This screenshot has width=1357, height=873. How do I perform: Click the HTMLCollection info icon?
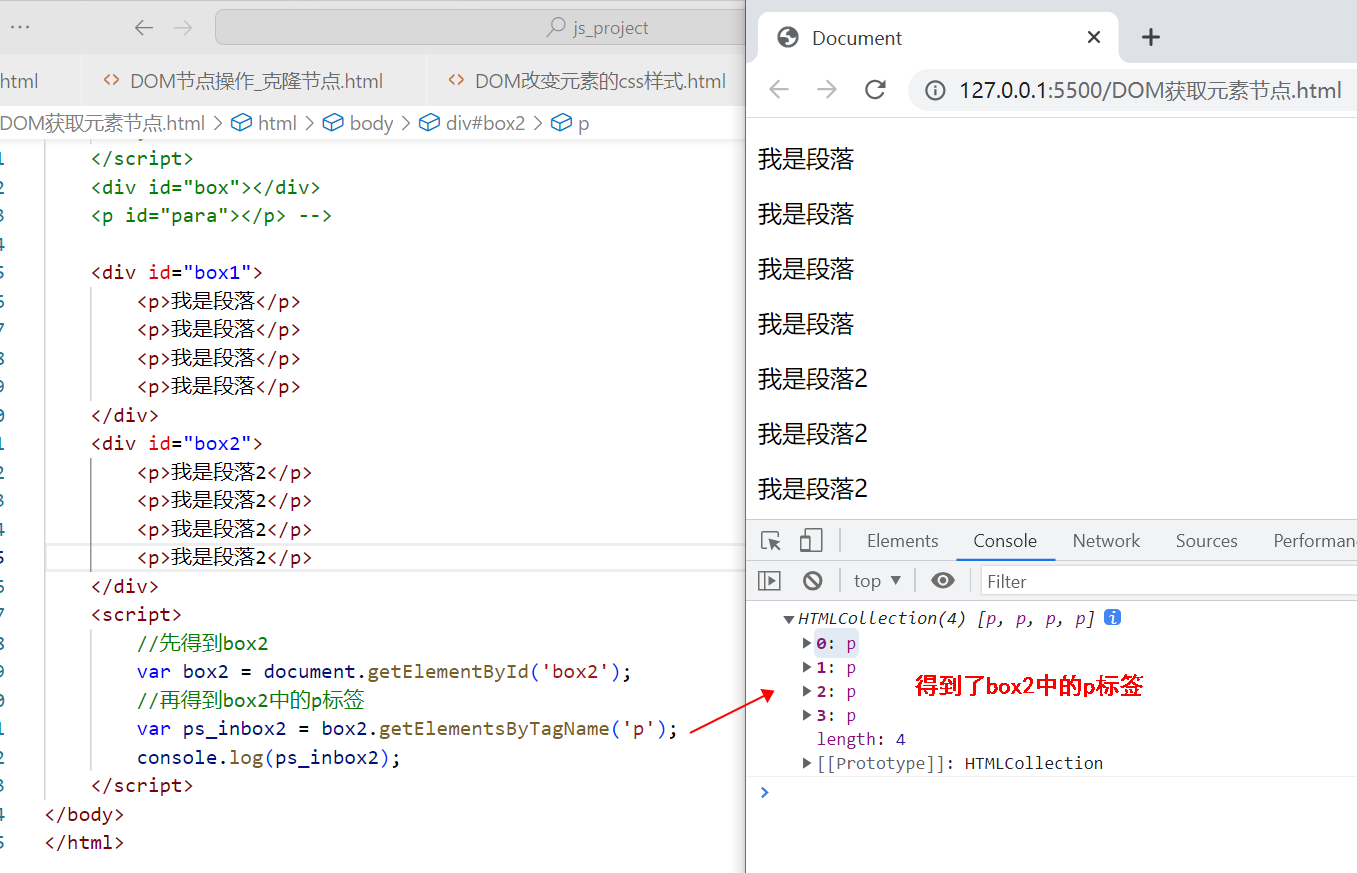coord(1112,618)
